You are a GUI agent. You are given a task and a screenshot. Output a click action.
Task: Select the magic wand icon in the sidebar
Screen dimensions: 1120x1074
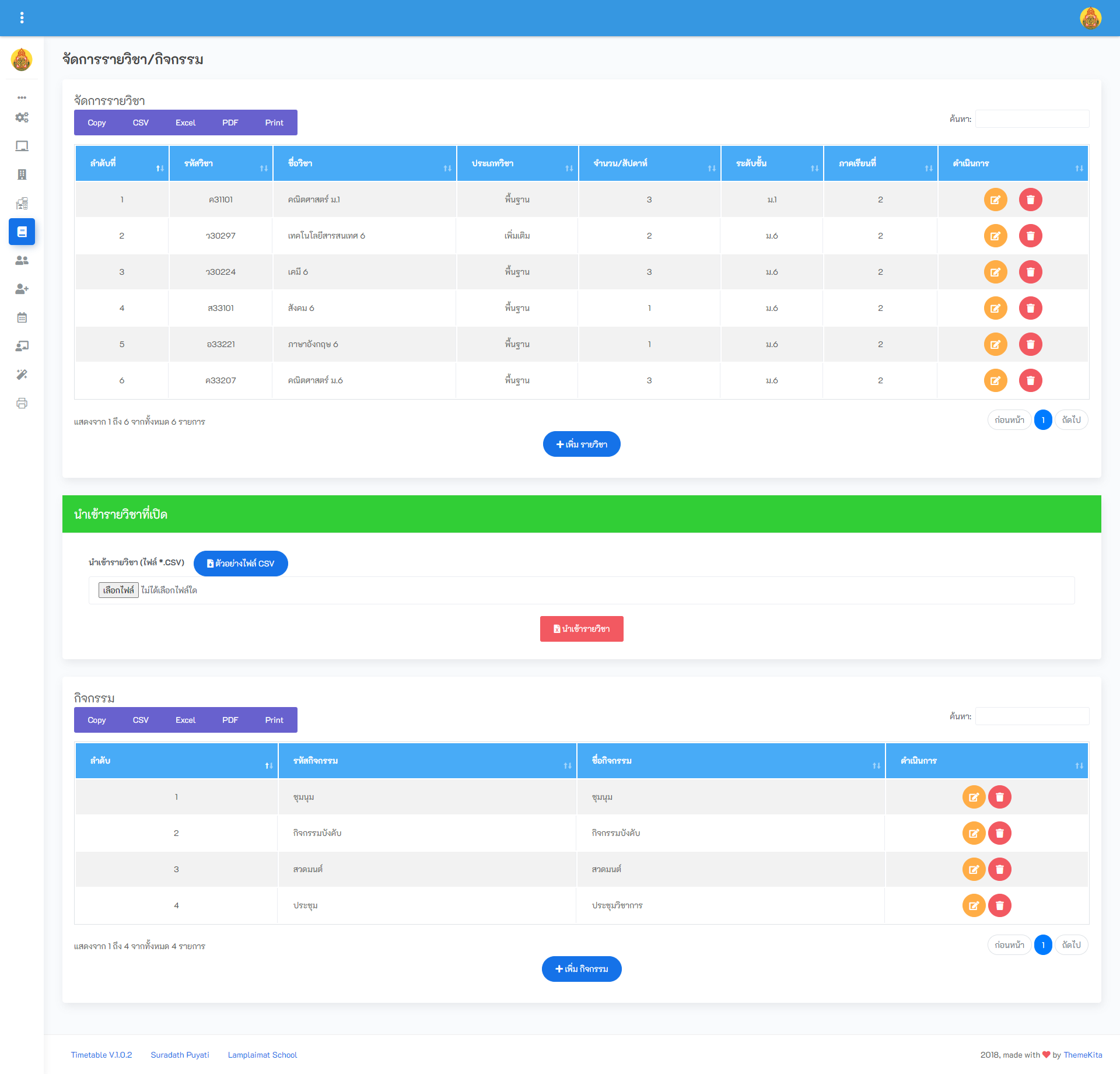point(22,375)
